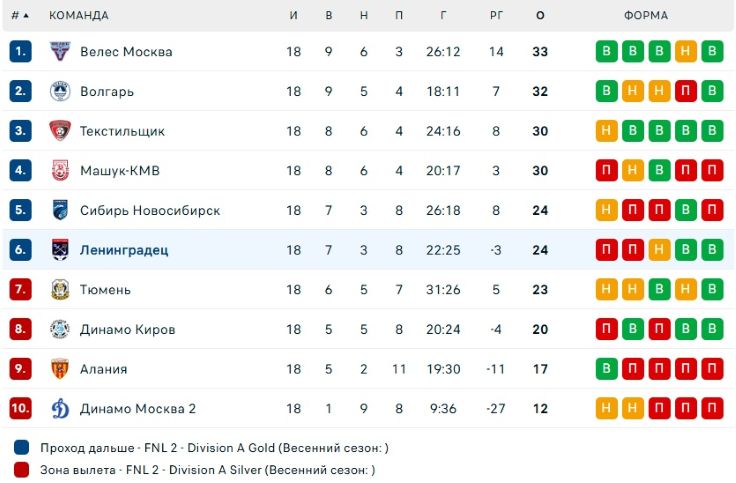The image size is (736, 483).
Task: Sort standings by РГ goal difference
Action: (x=496, y=16)
